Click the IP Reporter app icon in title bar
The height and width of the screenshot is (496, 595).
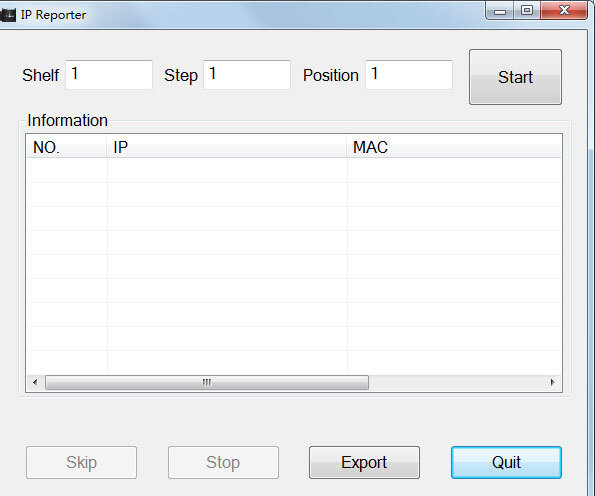(x=8, y=15)
